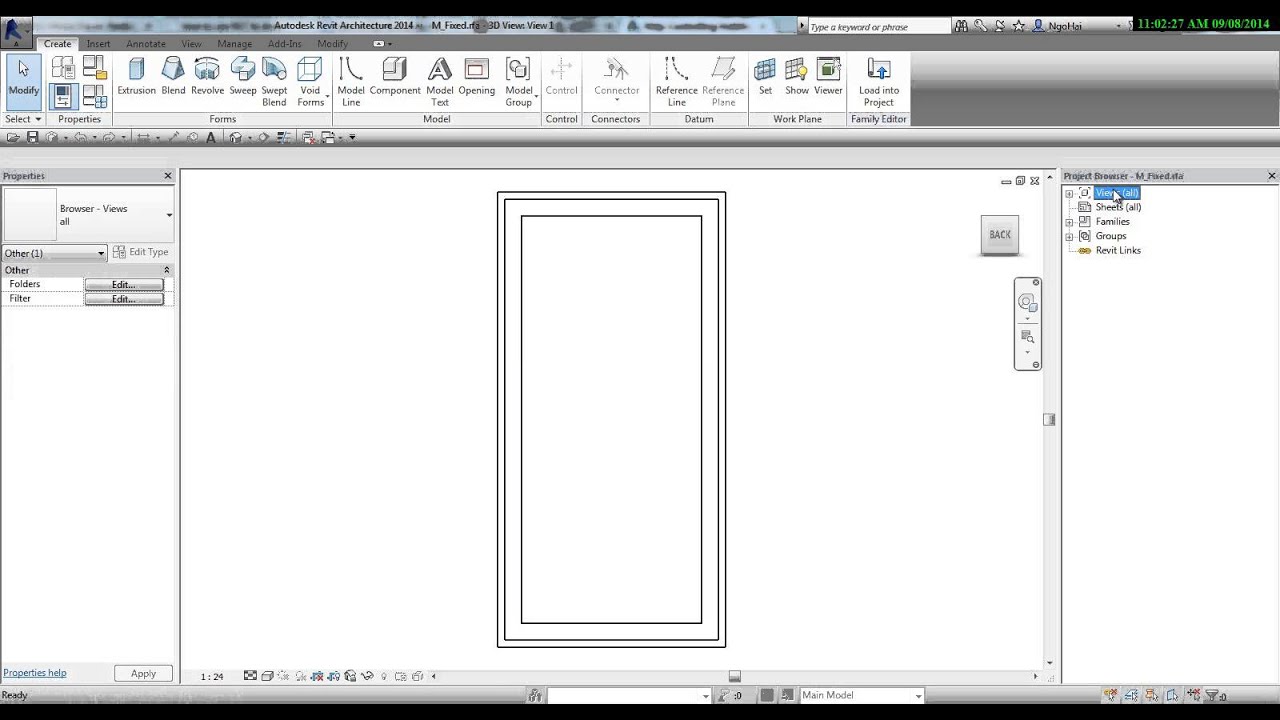Open the Main Model design option dropdown
Image resolution: width=1280 pixels, height=720 pixels.
point(861,695)
